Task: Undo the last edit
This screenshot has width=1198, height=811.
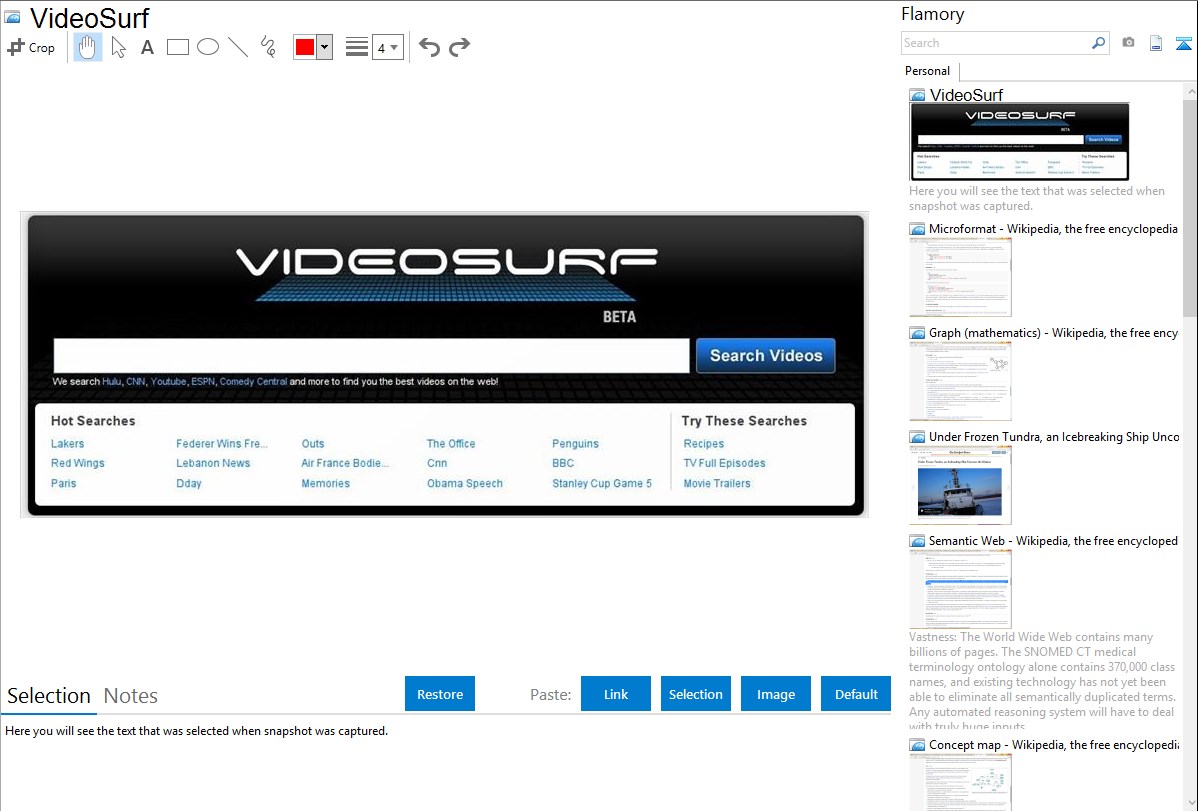Action: click(429, 47)
